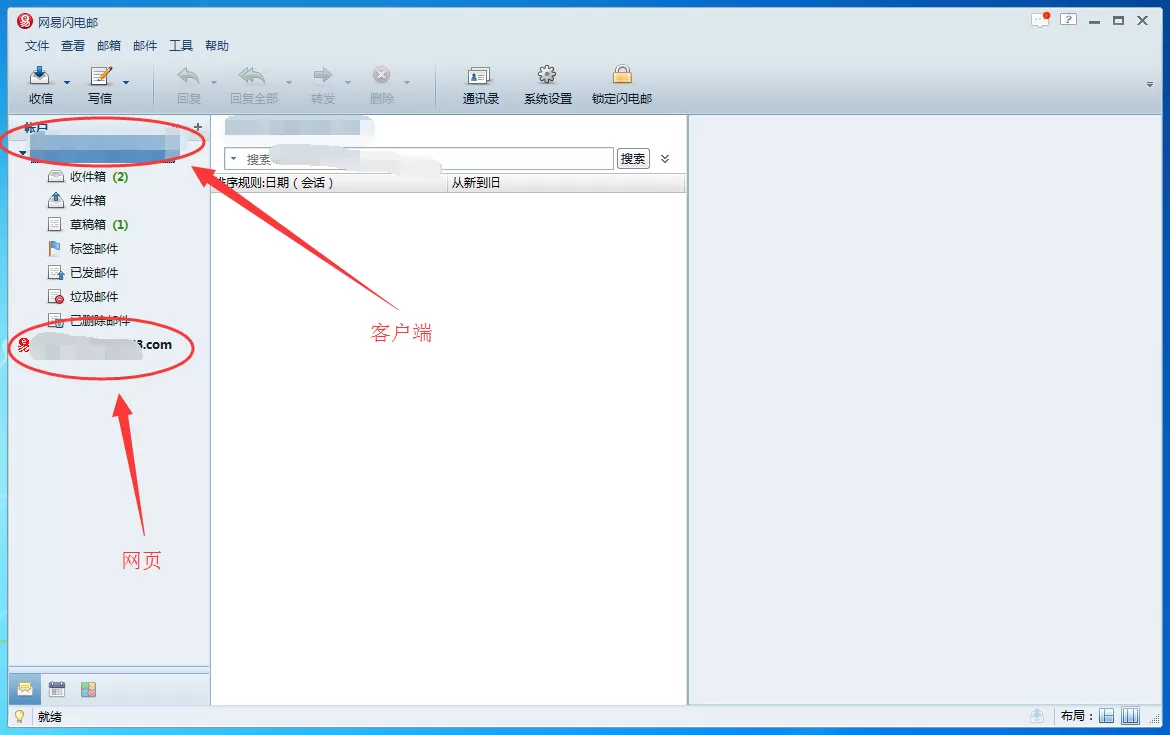Select the horizontal split layout icon
Image resolution: width=1170 pixels, height=735 pixels.
pyautogui.click(x=1107, y=716)
